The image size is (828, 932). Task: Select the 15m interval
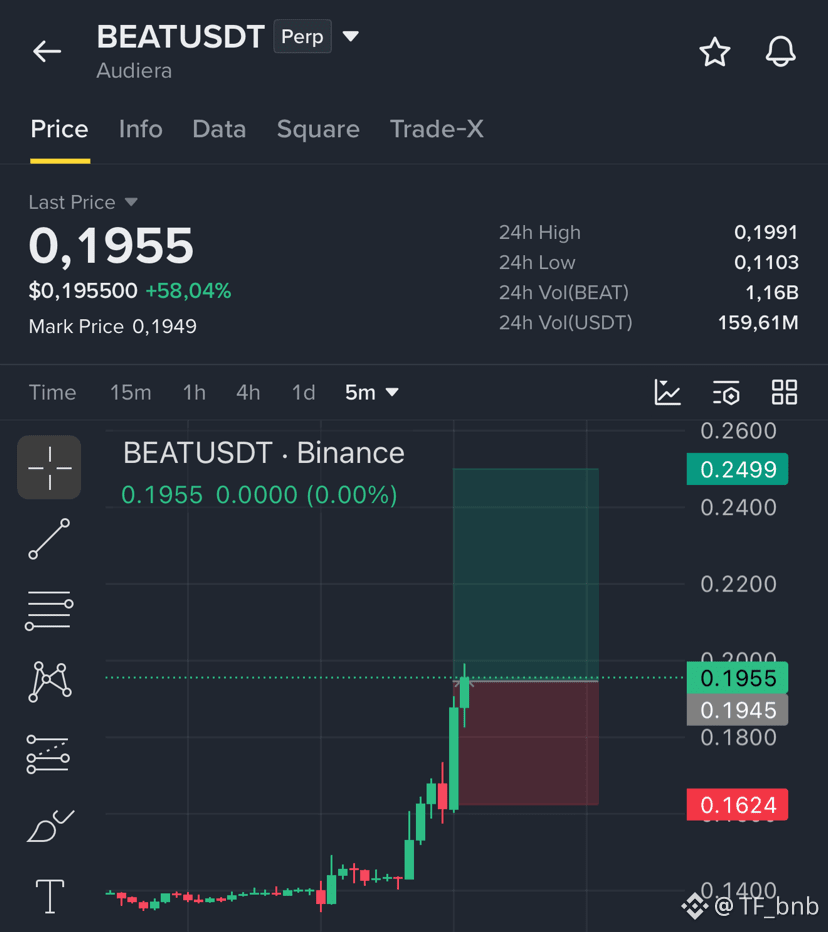[130, 392]
